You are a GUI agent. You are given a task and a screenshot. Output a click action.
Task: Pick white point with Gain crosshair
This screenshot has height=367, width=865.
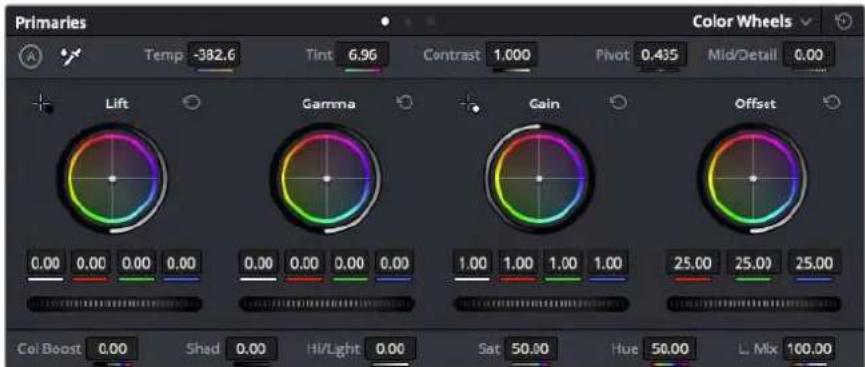pyautogui.click(x=469, y=103)
